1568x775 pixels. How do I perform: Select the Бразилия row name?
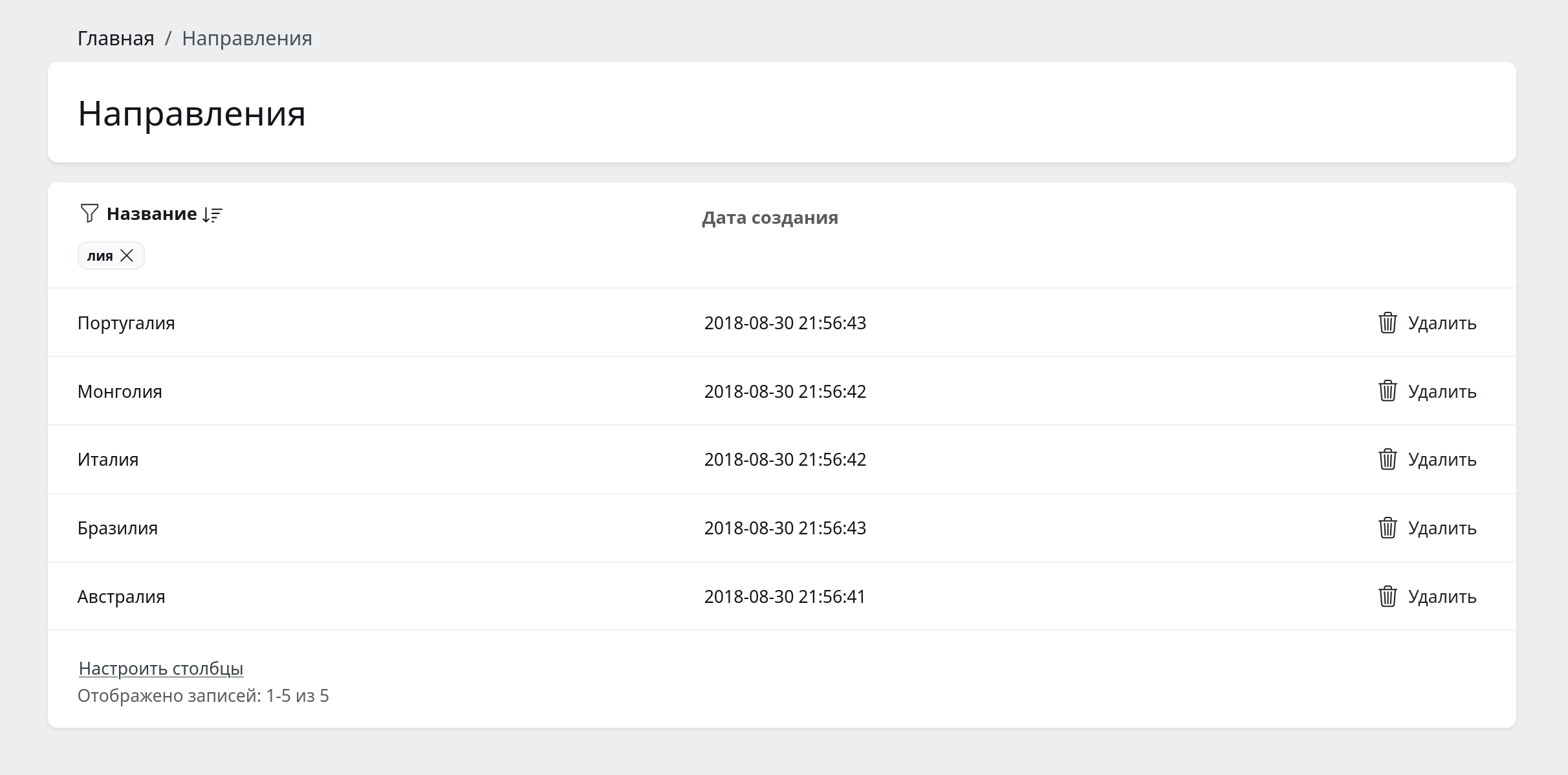pos(118,529)
